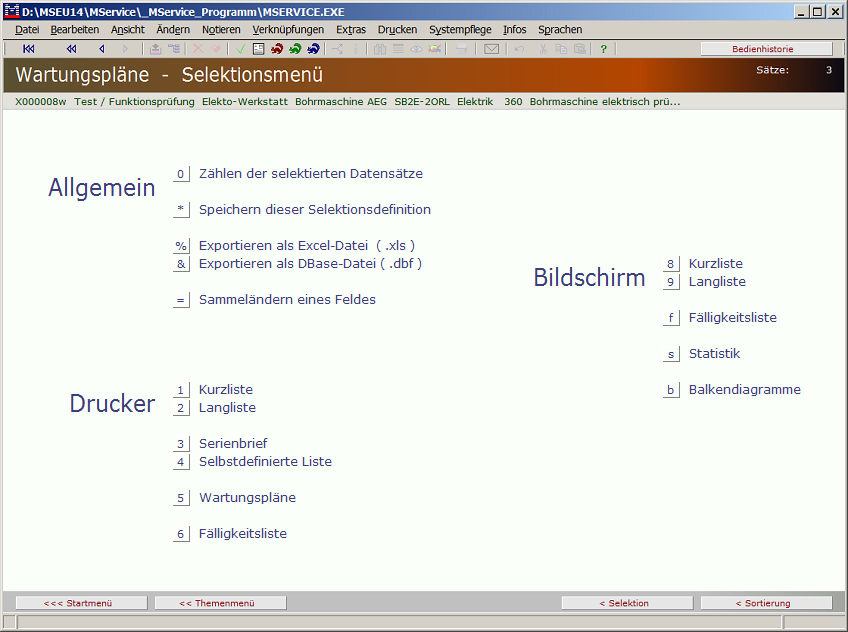Choose Exportieren als Excel-Datei option
The width and height of the screenshot is (848, 632).
pyautogui.click(x=306, y=245)
